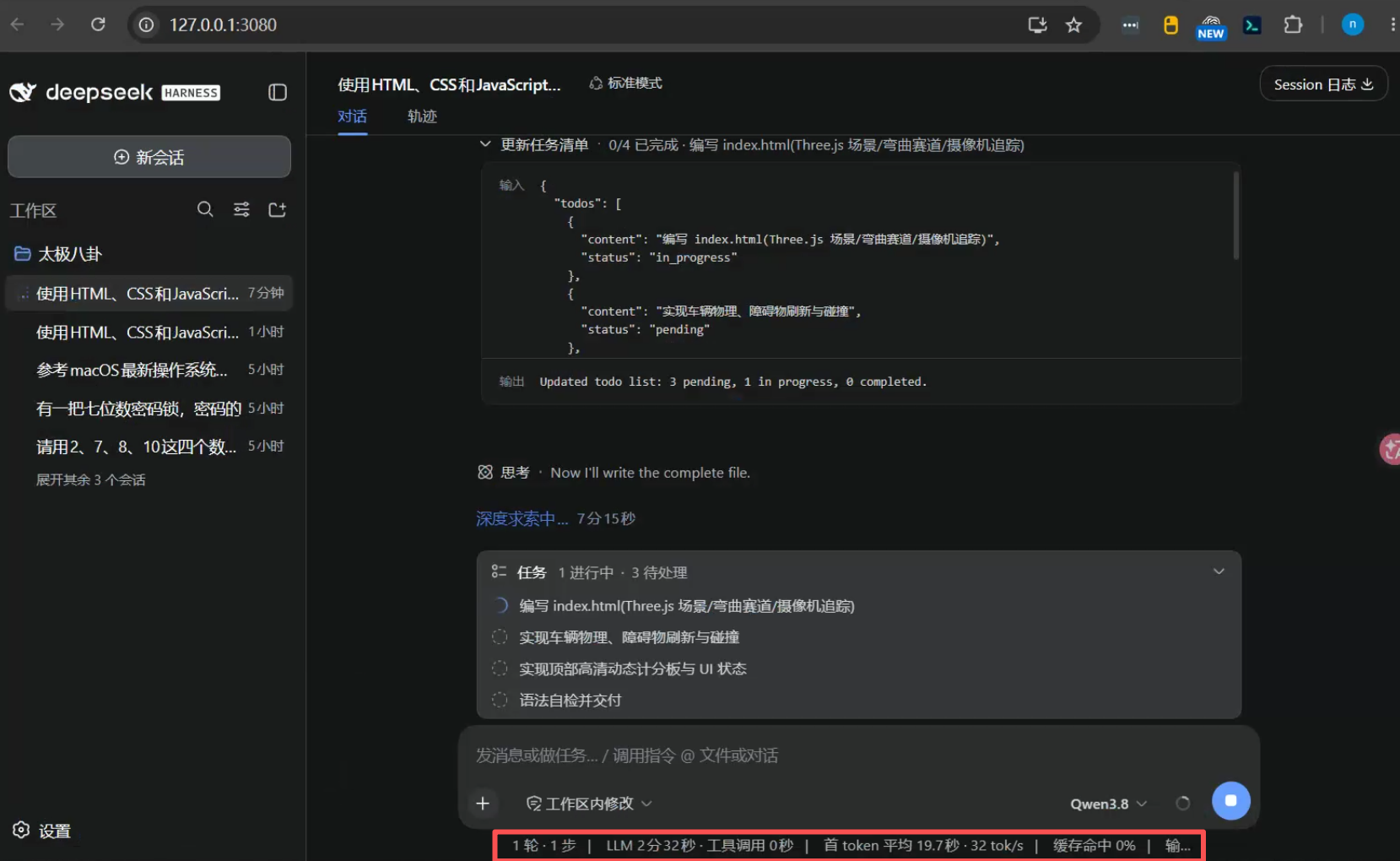The width and height of the screenshot is (1400, 861).
Task: Collapse the sidebar panel icon
Action: tap(278, 92)
